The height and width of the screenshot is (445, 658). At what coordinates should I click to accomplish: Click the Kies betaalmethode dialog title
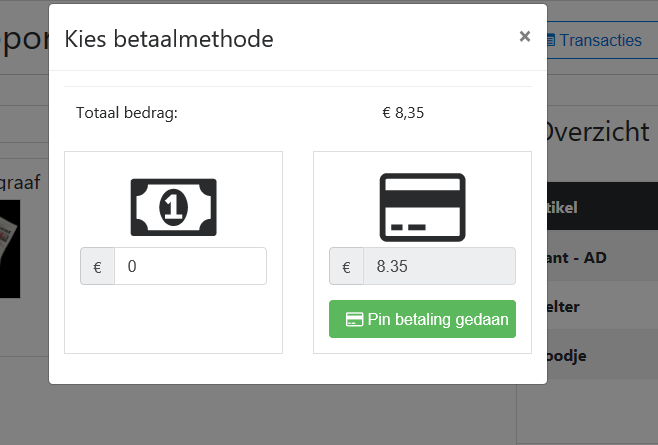[169, 39]
